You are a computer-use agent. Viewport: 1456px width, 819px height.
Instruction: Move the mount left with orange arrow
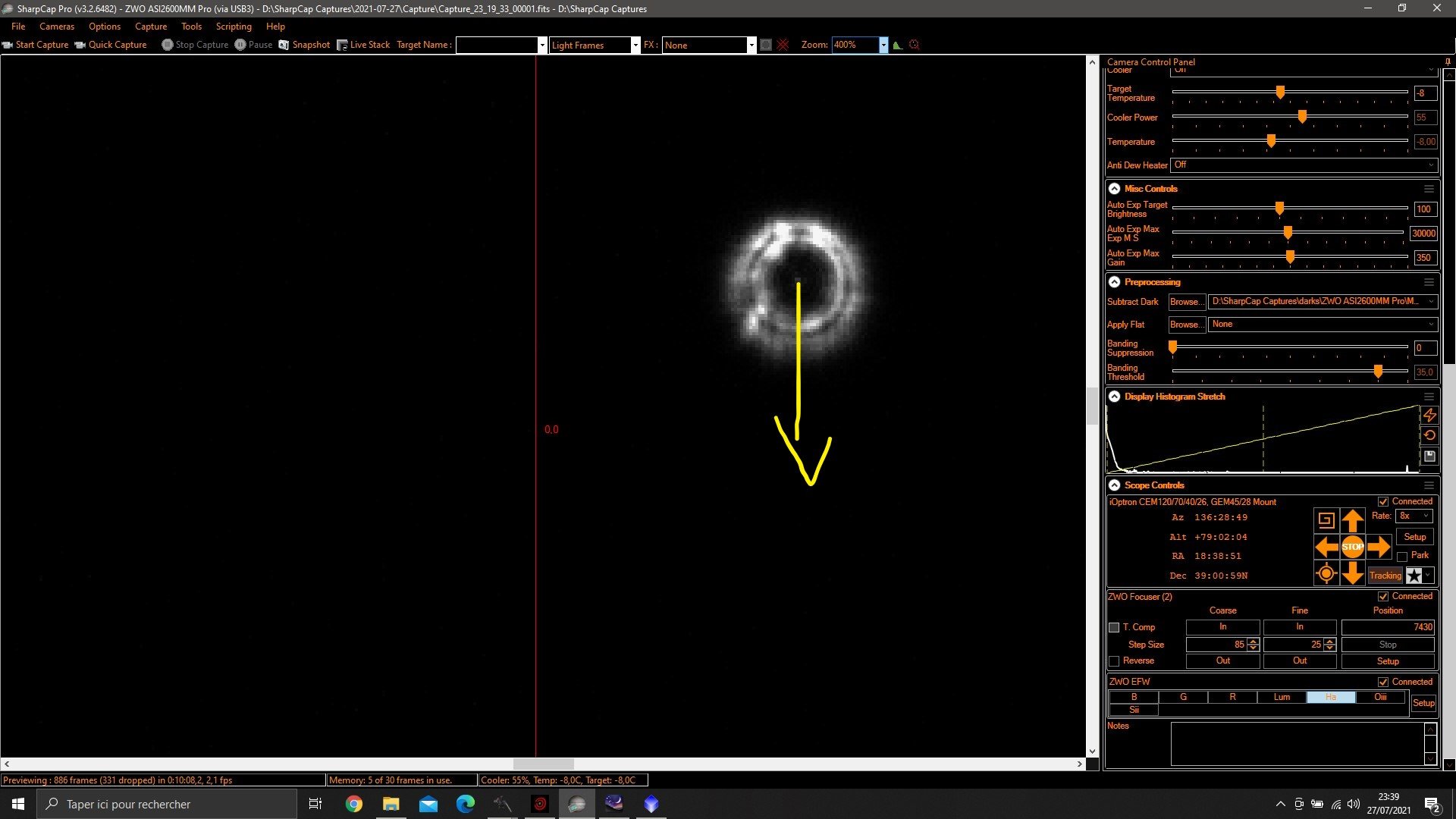tap(1326, 546)
